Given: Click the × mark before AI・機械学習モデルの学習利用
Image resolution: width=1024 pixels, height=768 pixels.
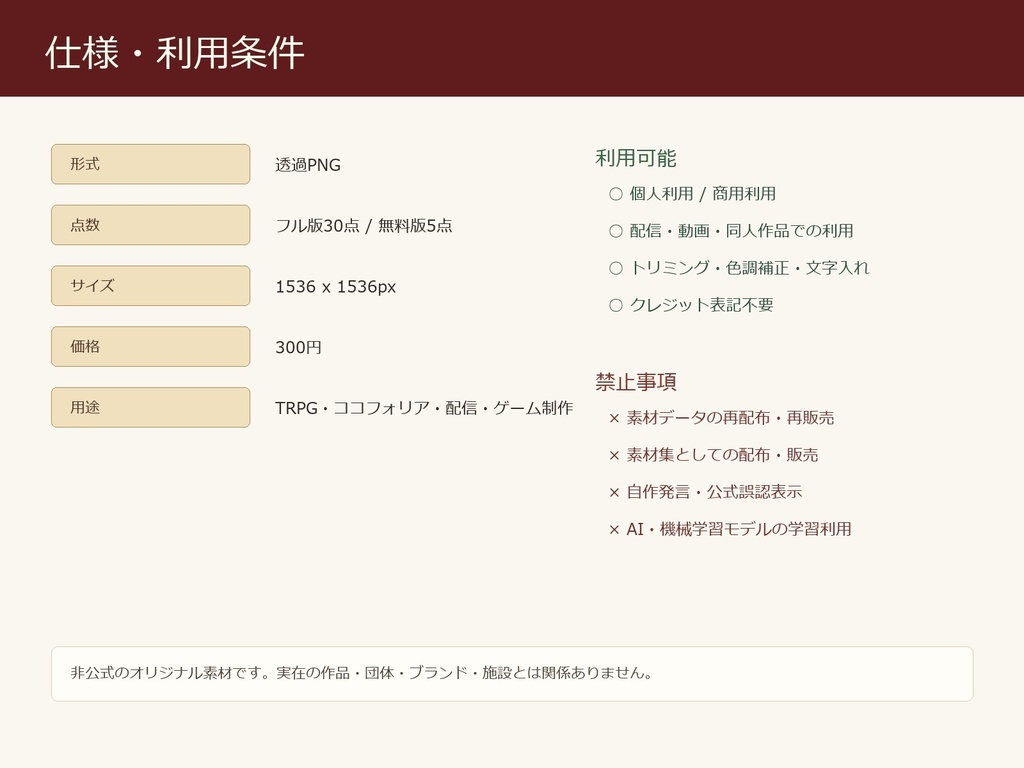Looking at the screenshot, I should tap(614, 530).
